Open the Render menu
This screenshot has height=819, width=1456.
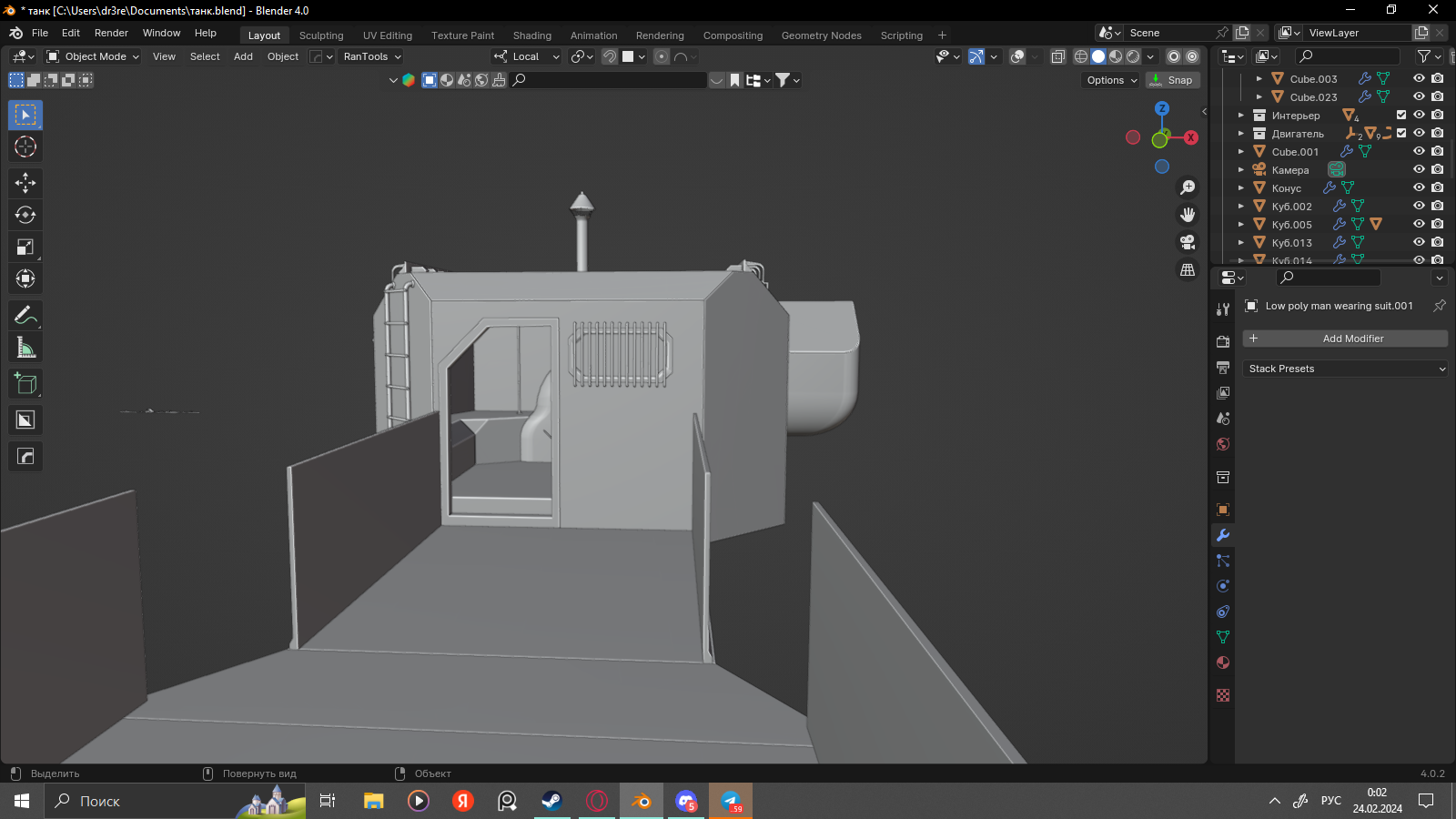click(x=111, y=33)
